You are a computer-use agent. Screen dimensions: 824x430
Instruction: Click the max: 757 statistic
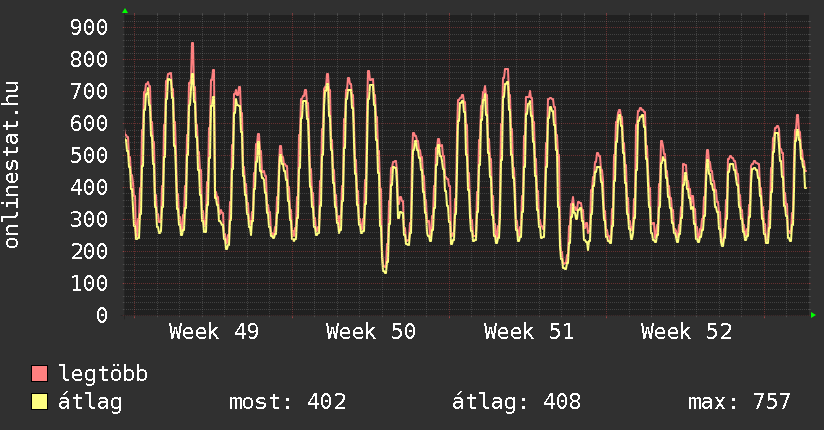[739, 402]
